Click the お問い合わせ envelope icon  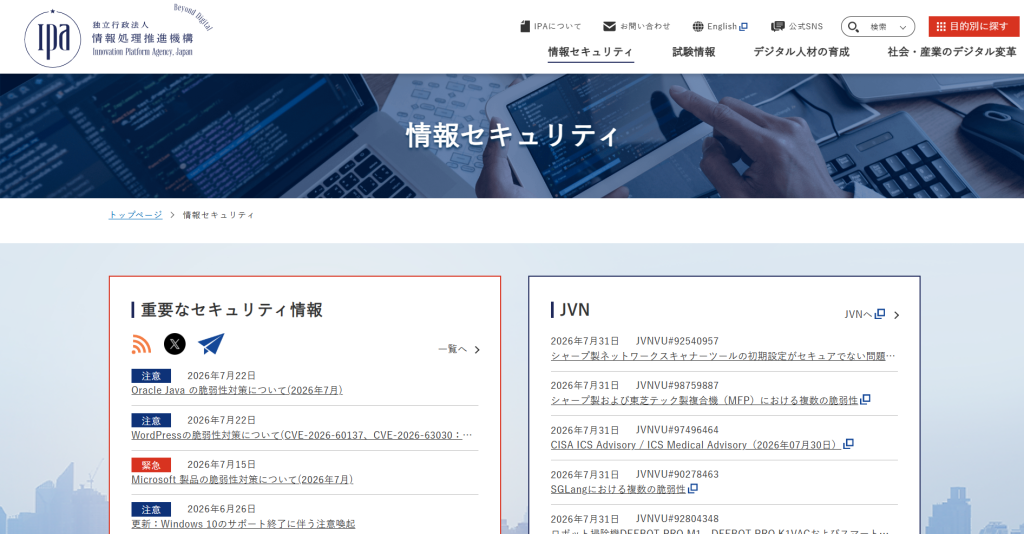[609, 26]
